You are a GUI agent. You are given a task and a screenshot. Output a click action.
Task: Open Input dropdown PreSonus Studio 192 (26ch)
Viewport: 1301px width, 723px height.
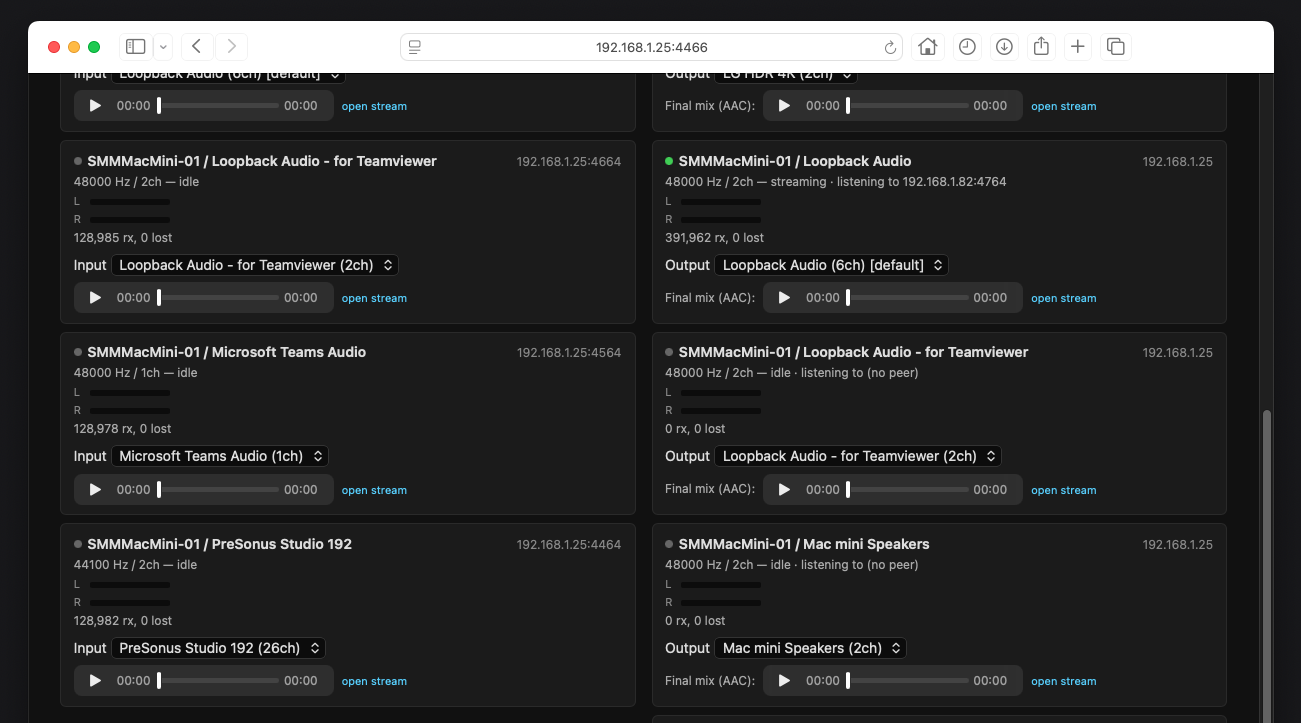(218, 648)
